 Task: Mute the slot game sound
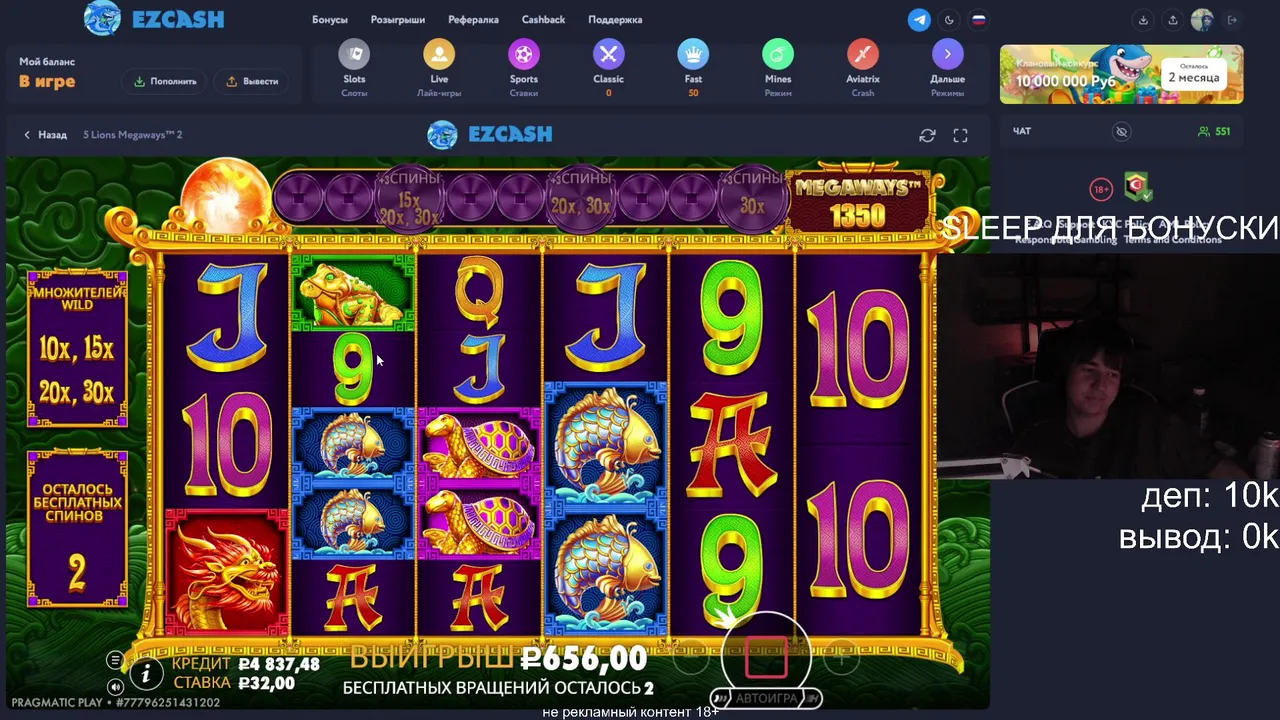tap(115, 687)
